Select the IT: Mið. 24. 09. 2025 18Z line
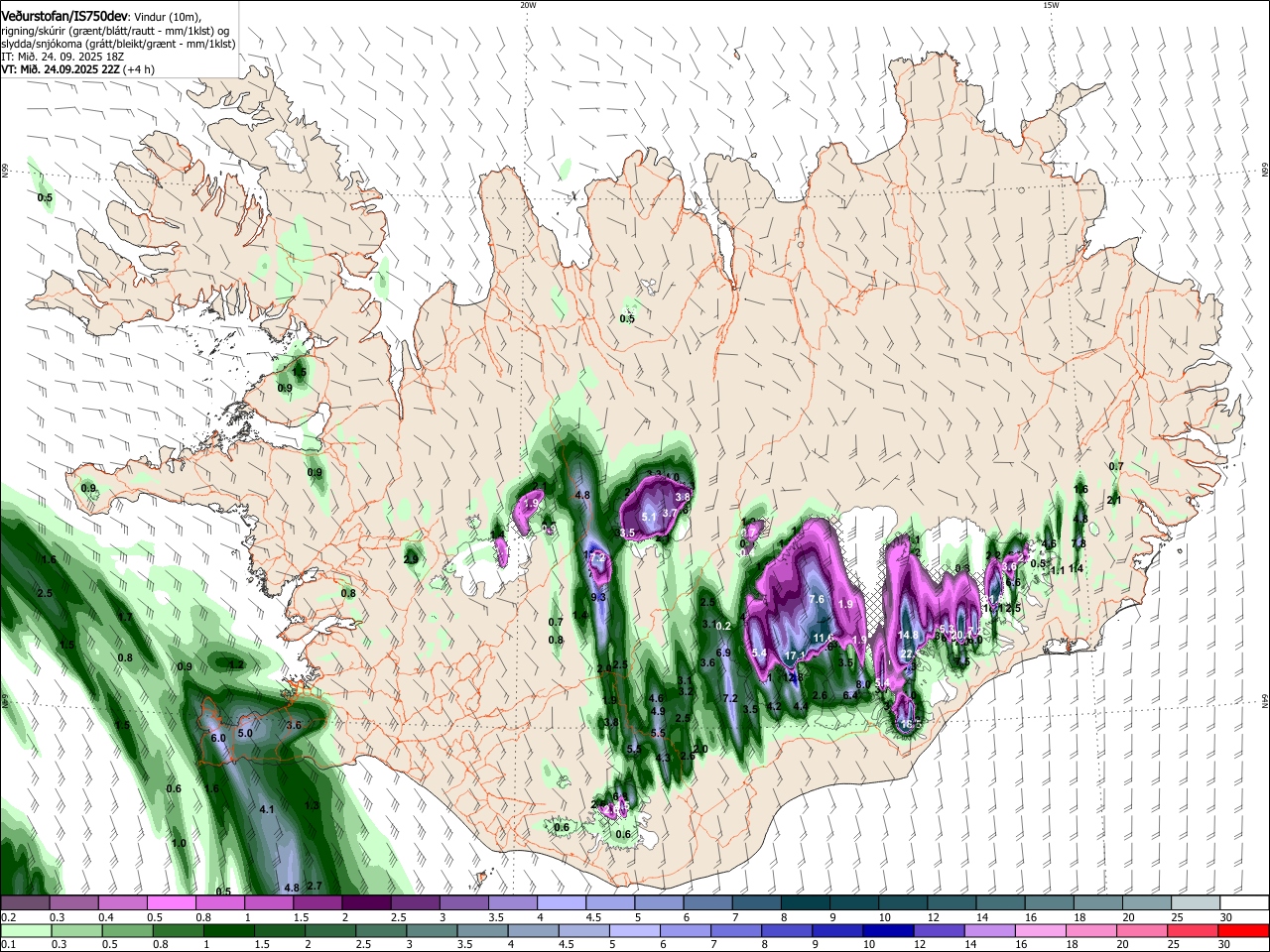Screen dimensions: 1270x952 point(63,57)
